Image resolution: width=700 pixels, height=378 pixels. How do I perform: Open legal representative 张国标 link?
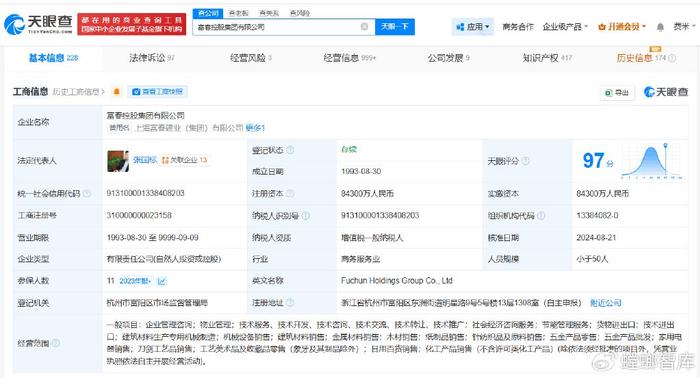tap(145, 160)
